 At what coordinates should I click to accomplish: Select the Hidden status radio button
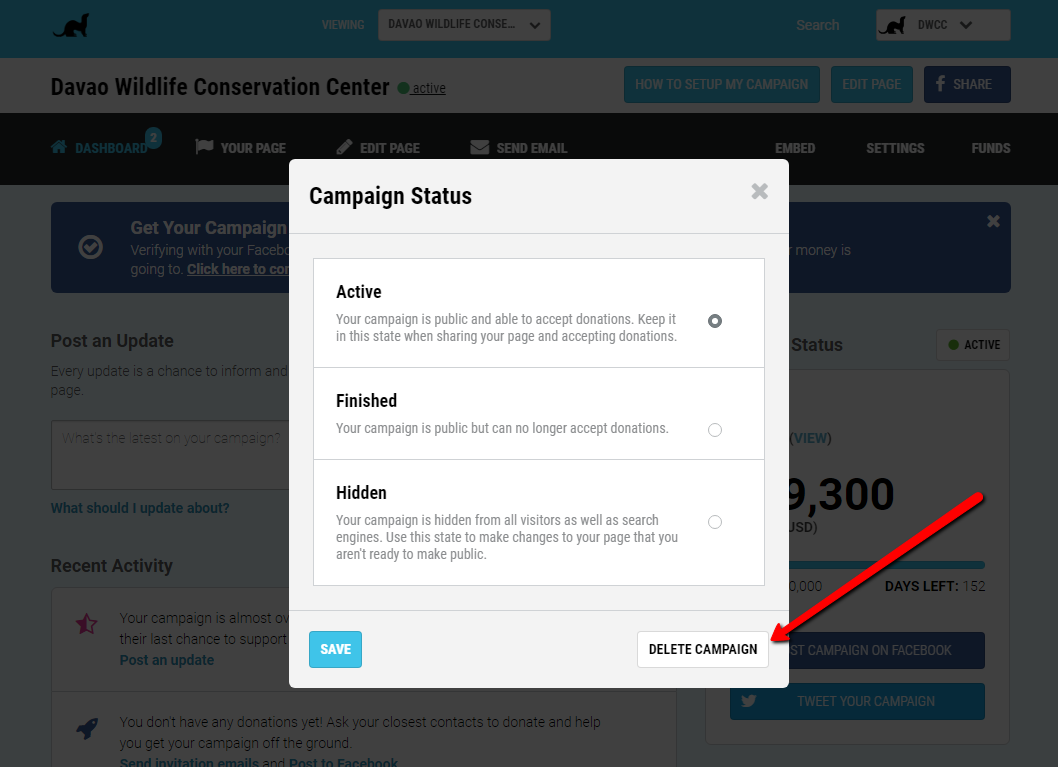point(715,522)
